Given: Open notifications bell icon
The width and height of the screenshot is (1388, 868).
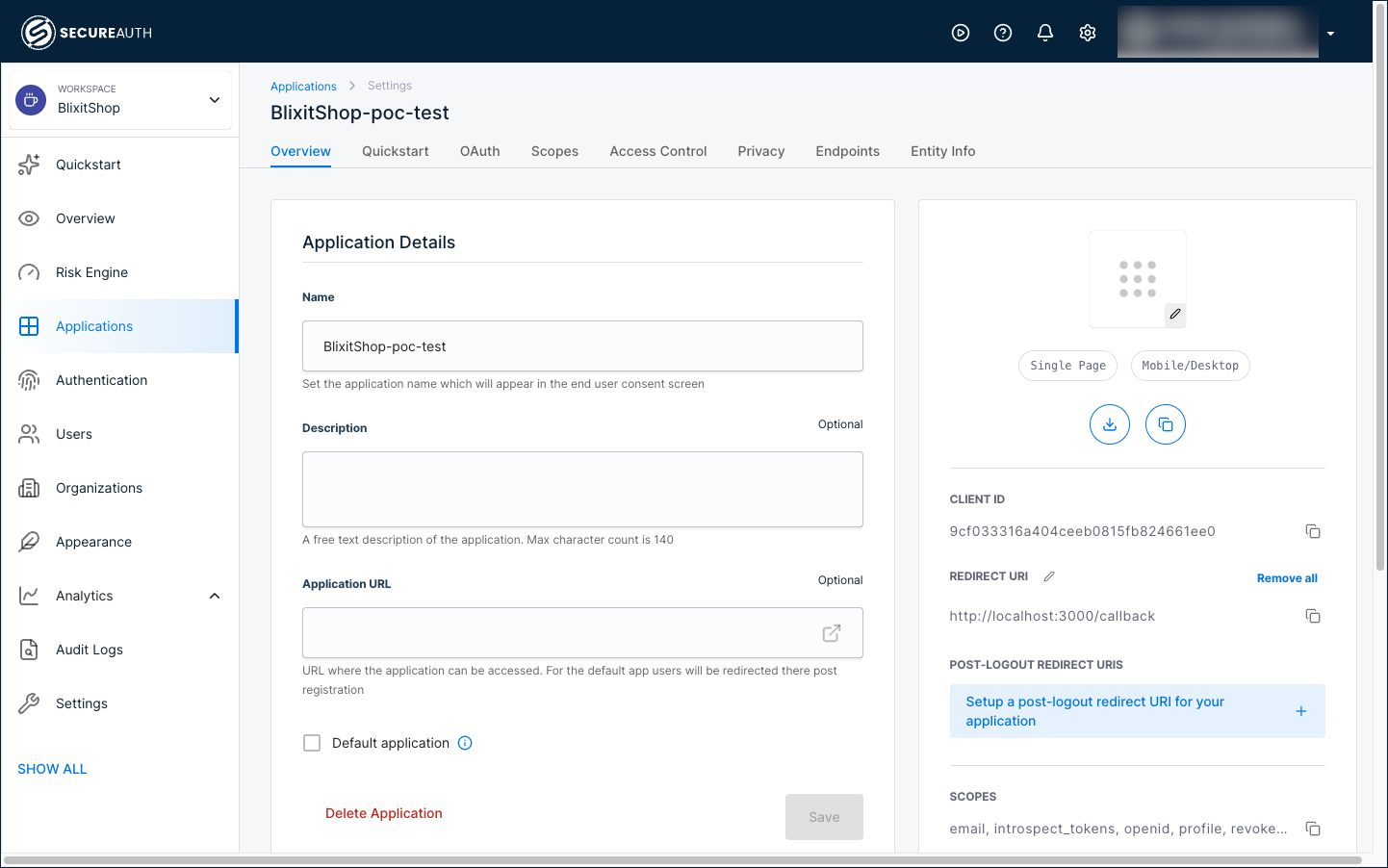Looking at the screenshot, I should click(x=1045, y=33).
